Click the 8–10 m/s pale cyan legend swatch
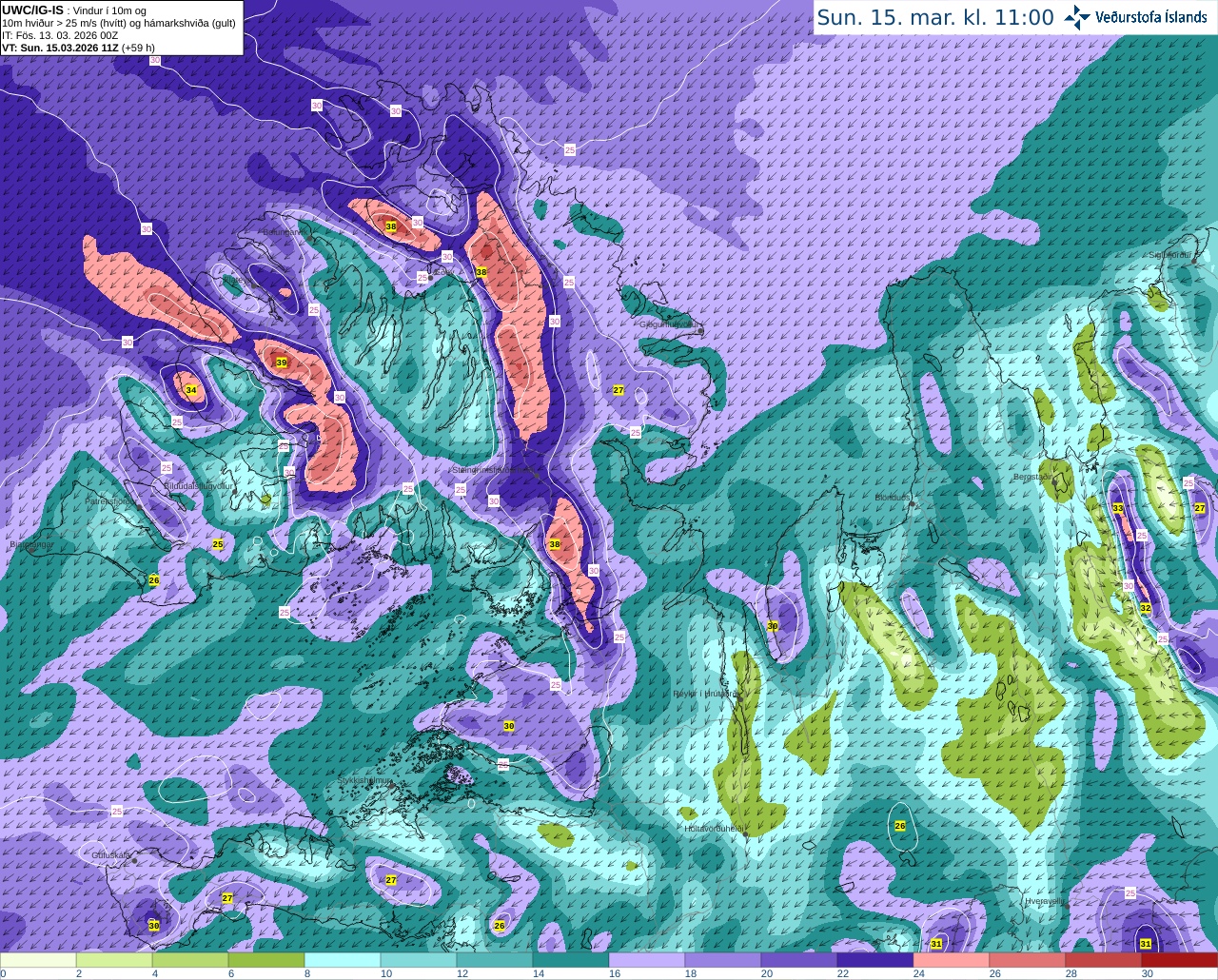 click(x=343, y=960)
